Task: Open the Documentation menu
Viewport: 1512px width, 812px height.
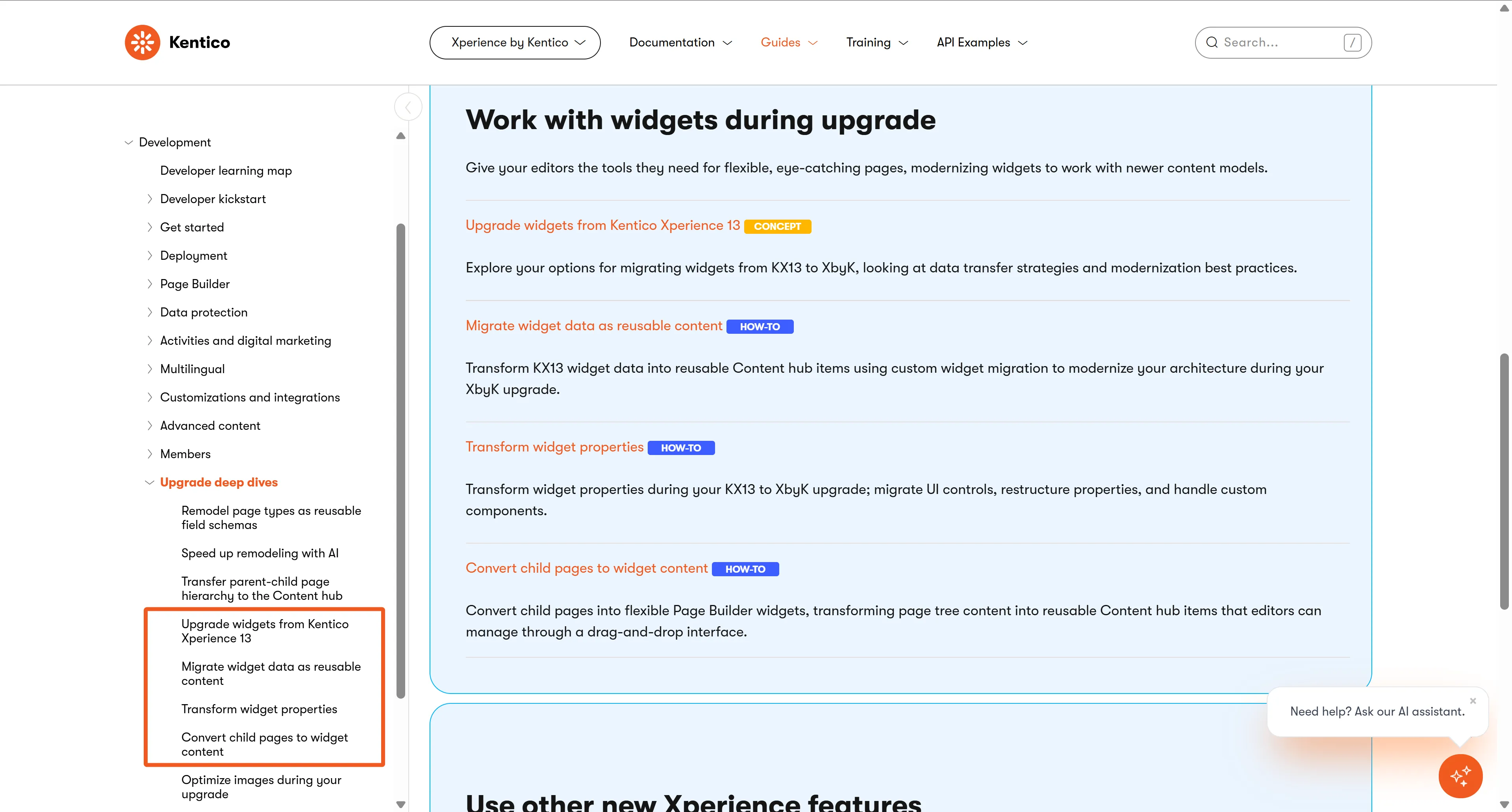Action: [x=680, y=42]
